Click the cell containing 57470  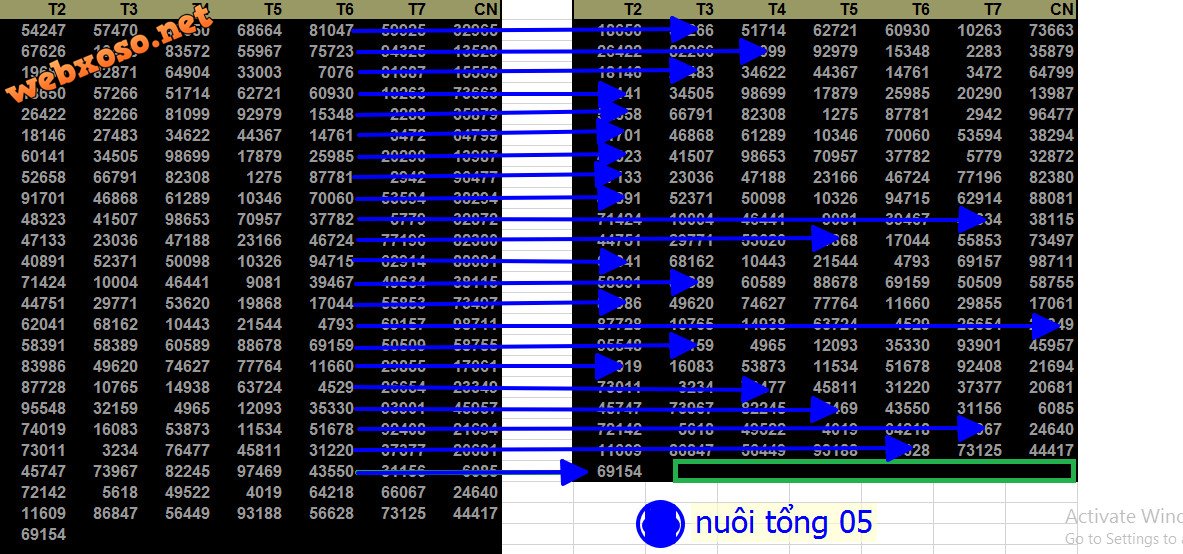[115, 31]
